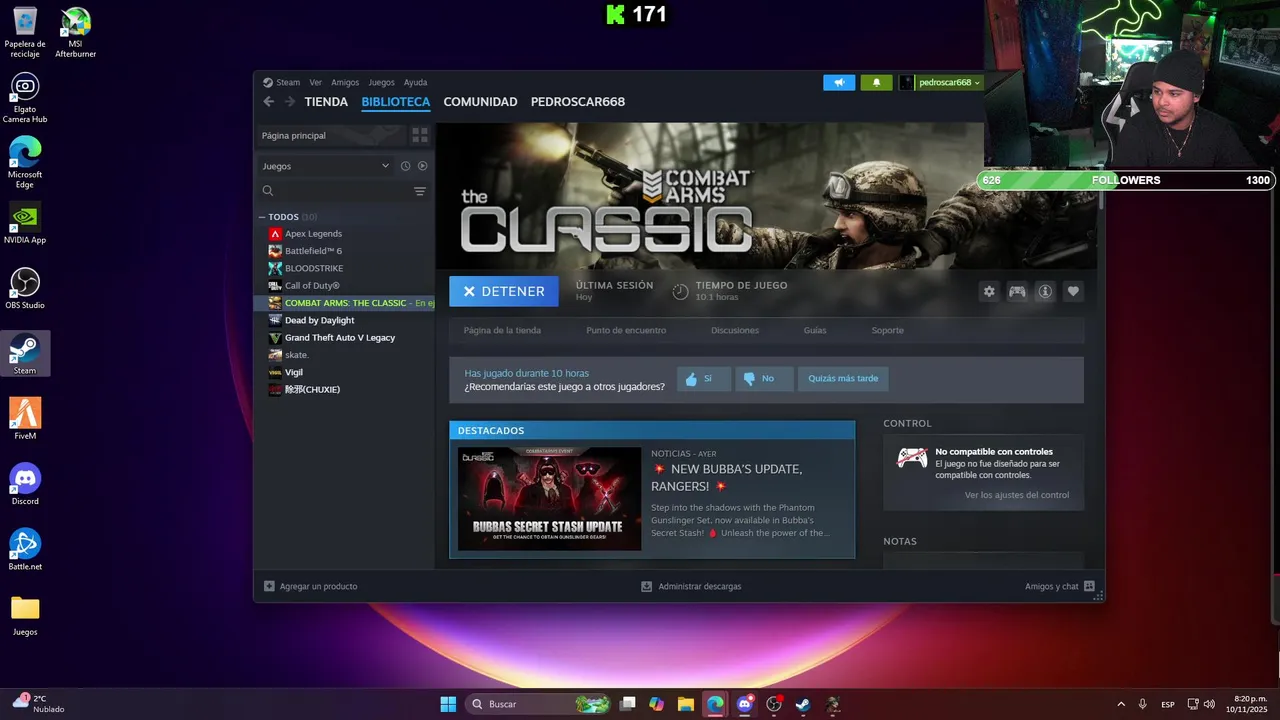Viewport: 1280px width, 720px height.
Task: Switch library to grid collections view
Action: pyautogui.click(x=420, y=135)
